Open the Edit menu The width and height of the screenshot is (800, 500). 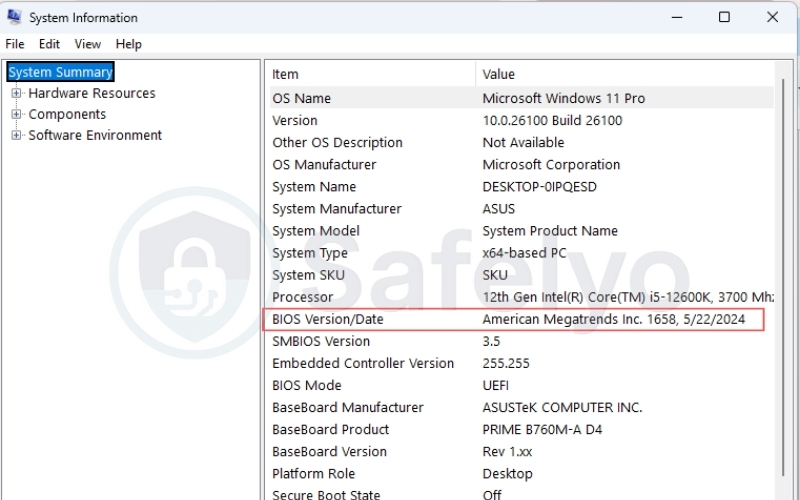(x=49, y=44)
